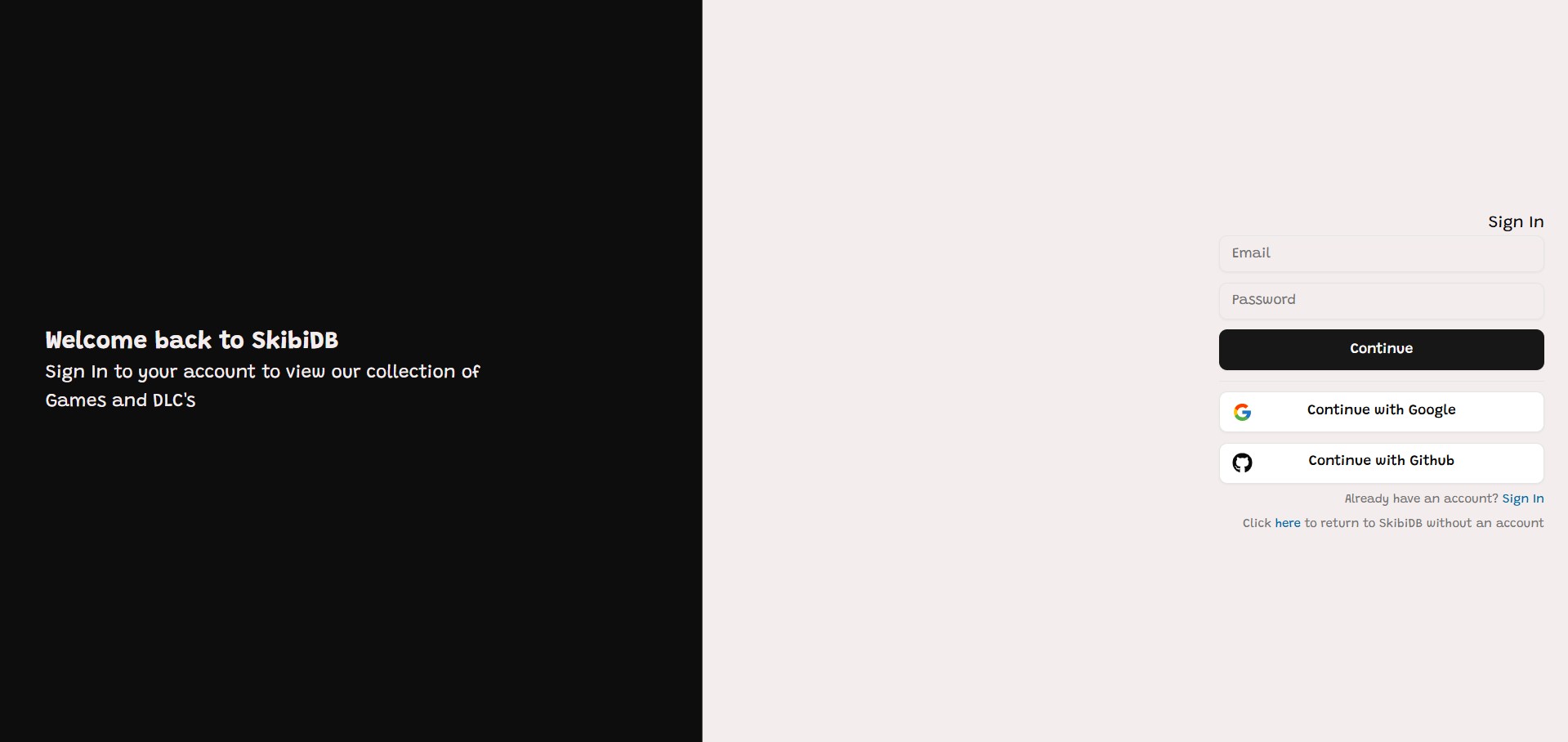Click the 'Email' placeholder text
This screenshot has width=1568, height=742.
pos(1251,253)
